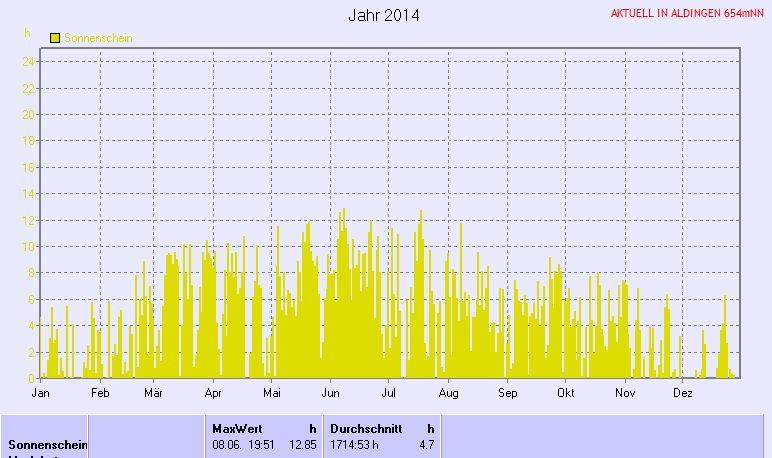Select the 4.7 average value
This screenshot has width=772, height=458.
pos(426,444)
